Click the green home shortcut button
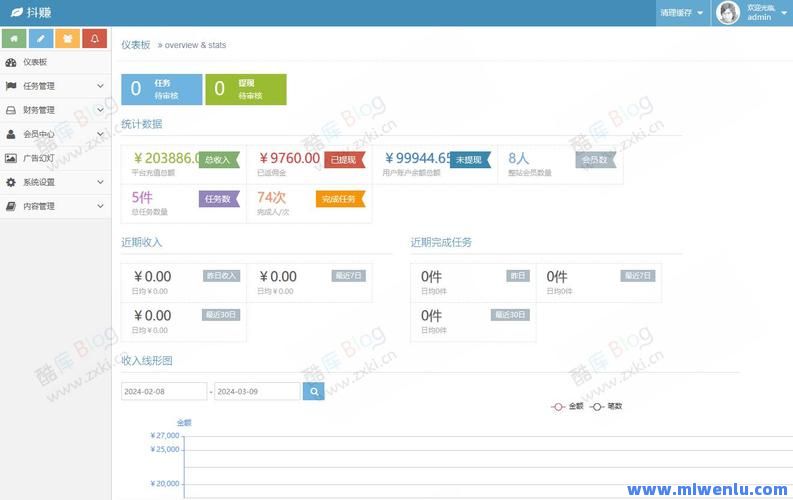Image resolution: width=793 pixels, height=500 pixels. coord(14,38)
